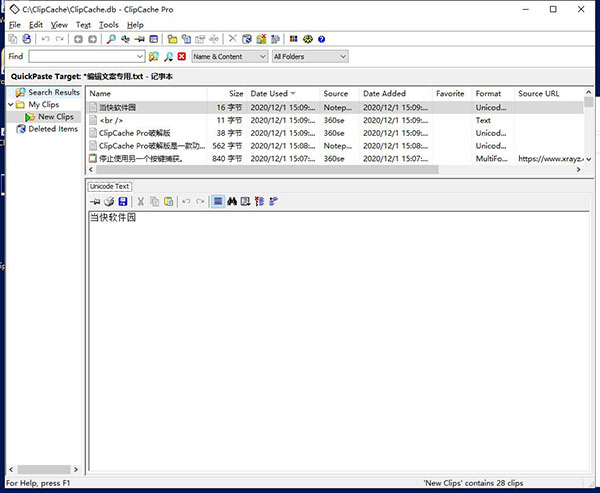
Task: Click the colored squares icon in main toolbar
Action: point(293,39)
